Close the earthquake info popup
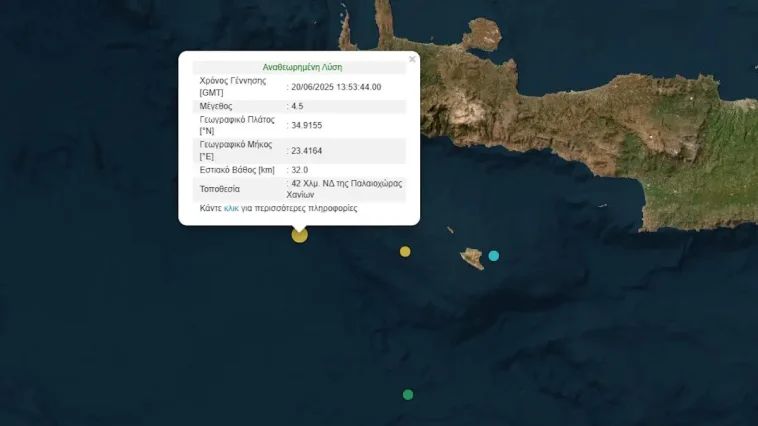This screenshot has height=426, width=758. click(412, 59)
